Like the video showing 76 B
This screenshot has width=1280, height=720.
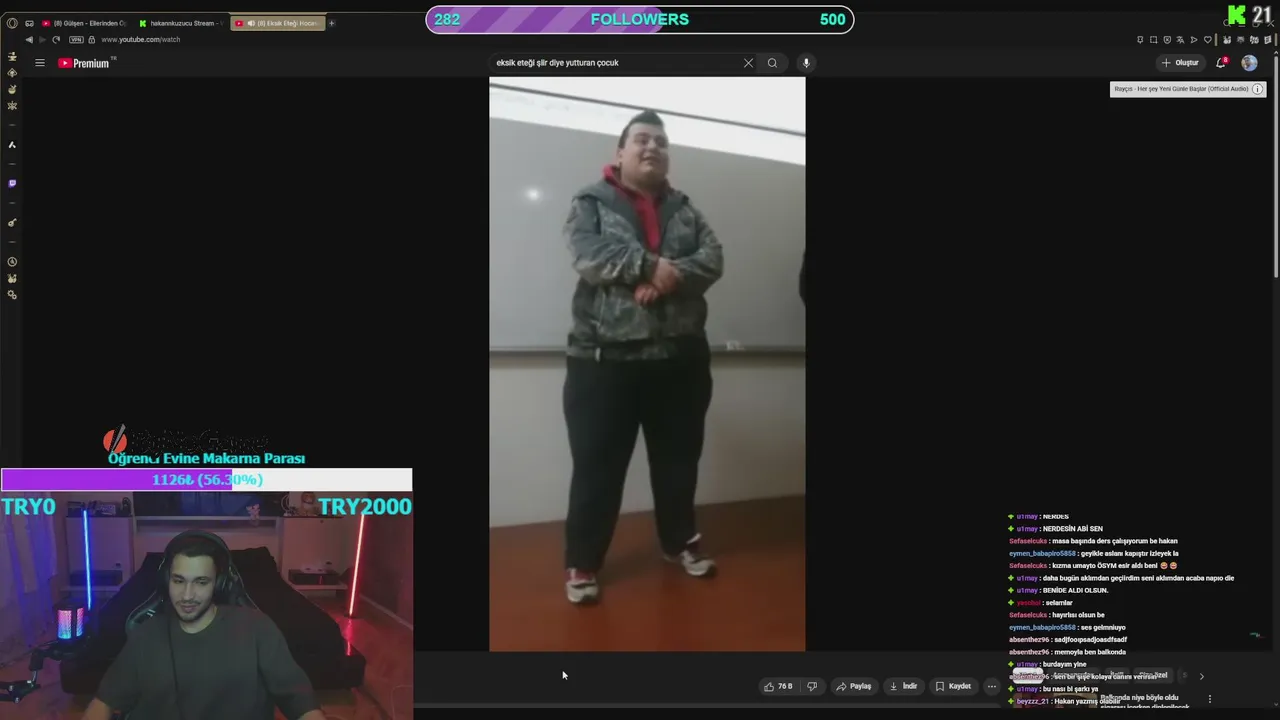coord(778,686)
